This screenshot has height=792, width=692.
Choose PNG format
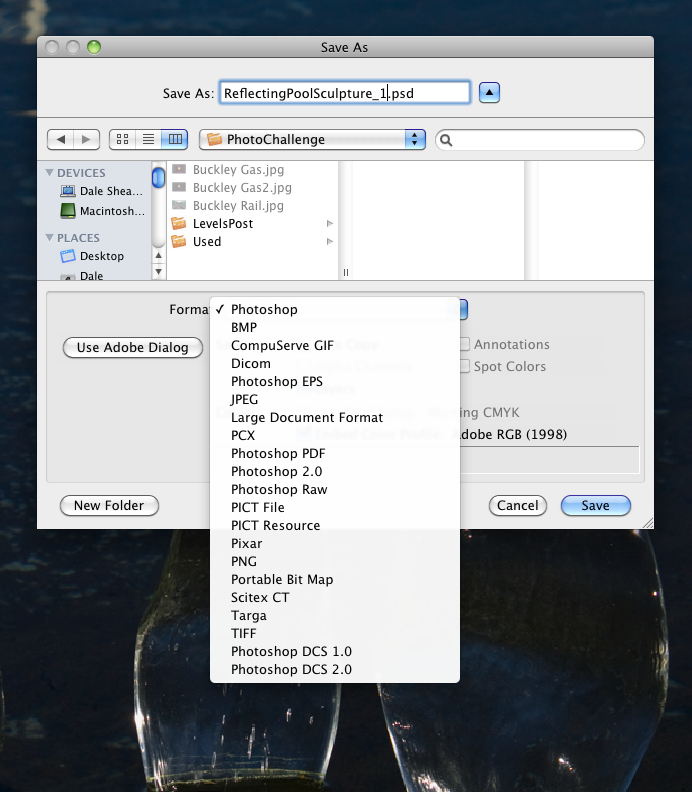click(334, 562)
